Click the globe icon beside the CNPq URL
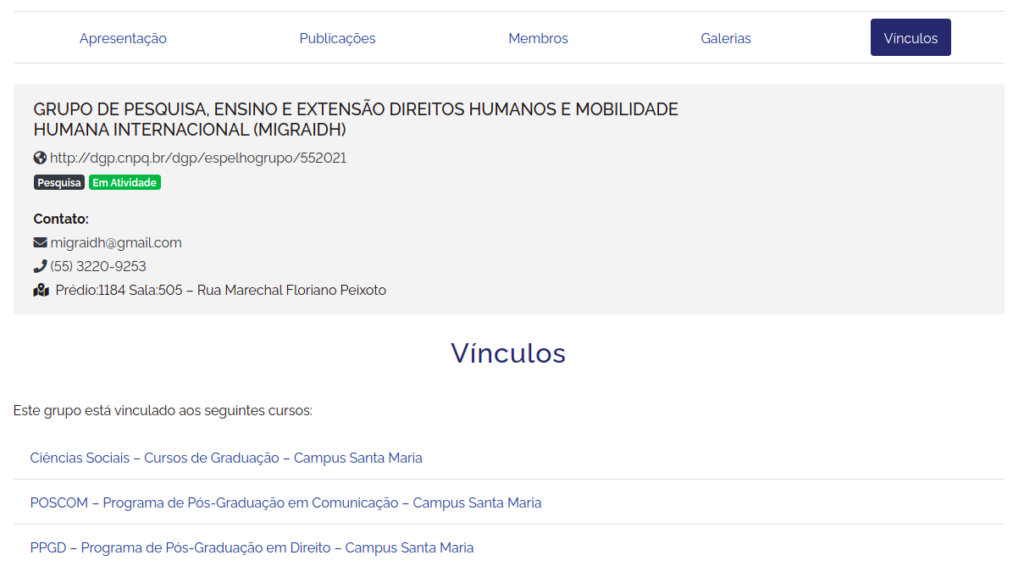This screenshot has width=1024, height=583. (40, 158)
